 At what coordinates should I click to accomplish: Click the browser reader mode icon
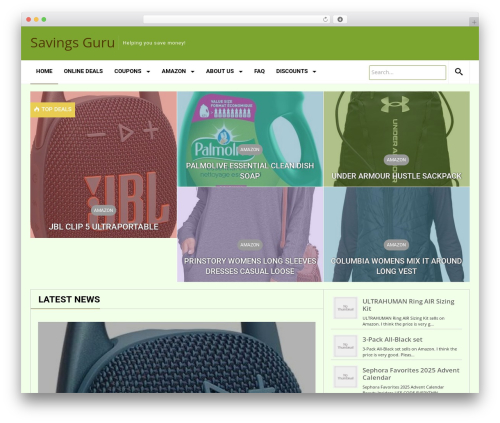coord(340,20)
